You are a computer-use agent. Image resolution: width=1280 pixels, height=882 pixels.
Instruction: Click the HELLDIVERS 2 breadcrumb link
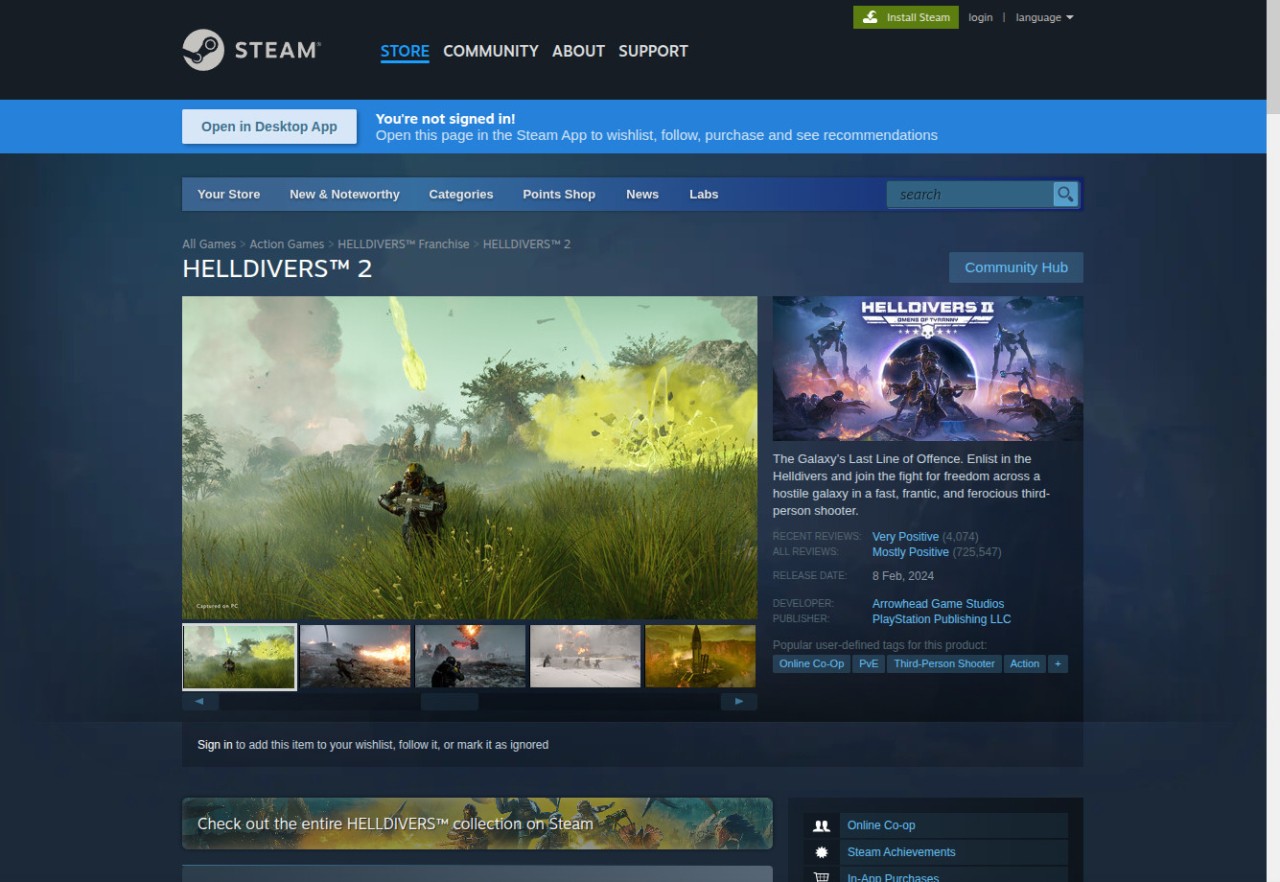click(526, 244)
